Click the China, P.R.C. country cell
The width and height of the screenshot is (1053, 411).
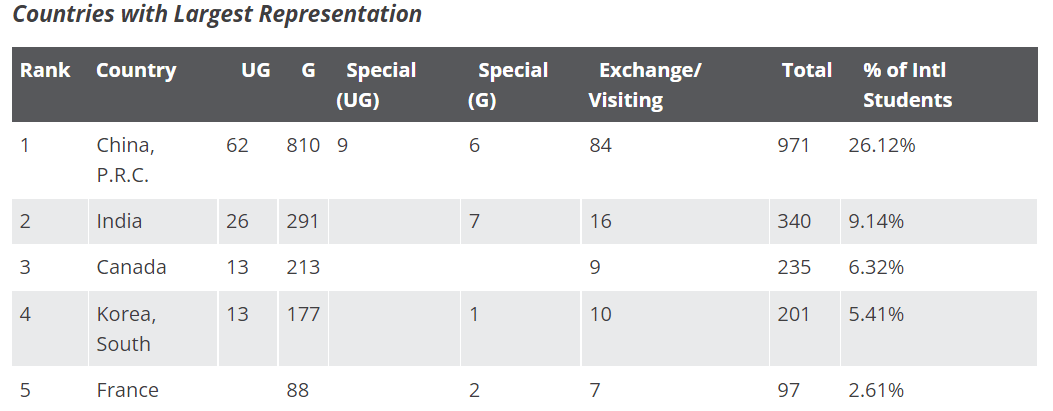[x=126, y=159]
